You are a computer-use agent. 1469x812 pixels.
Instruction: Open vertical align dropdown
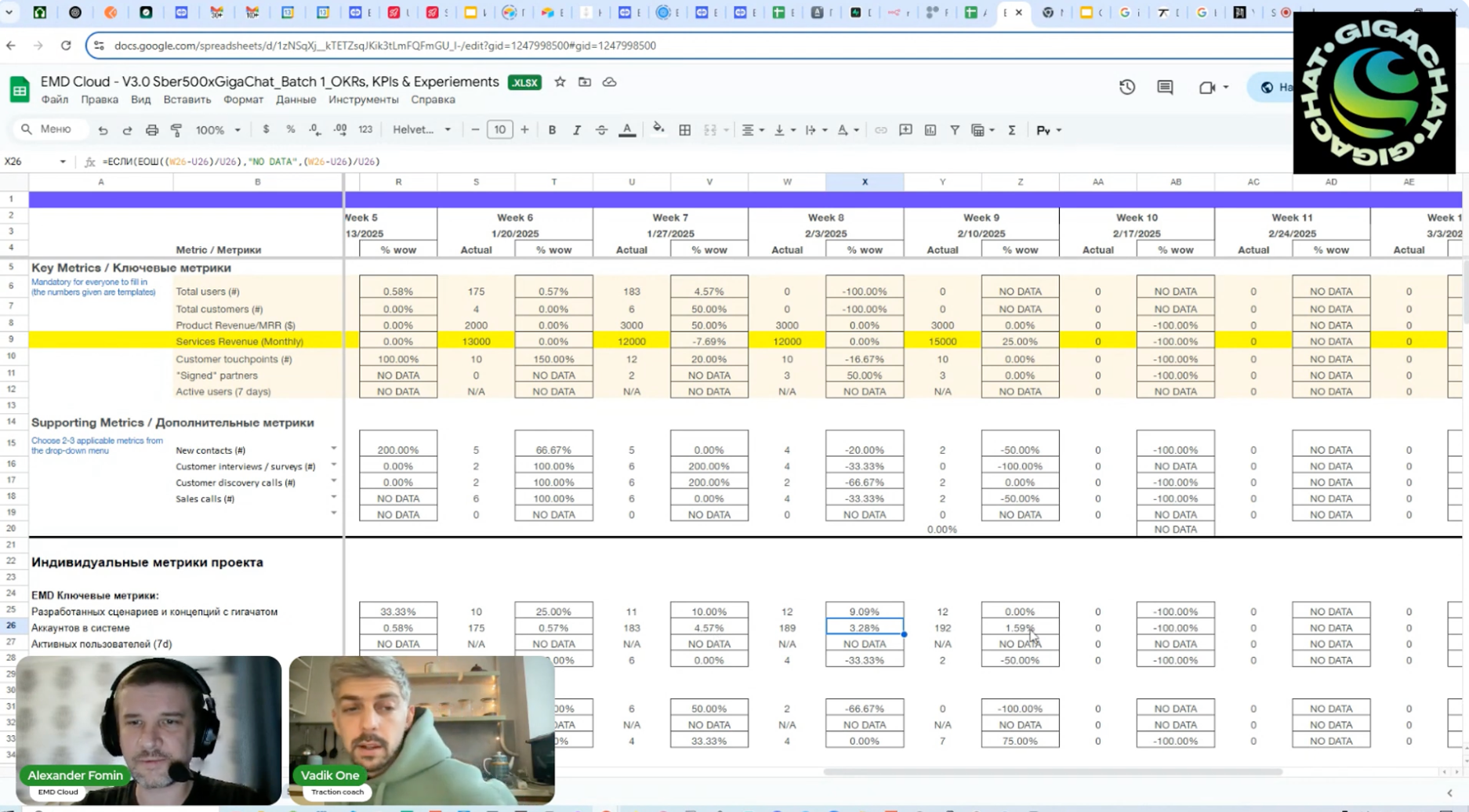coord(784,130)
